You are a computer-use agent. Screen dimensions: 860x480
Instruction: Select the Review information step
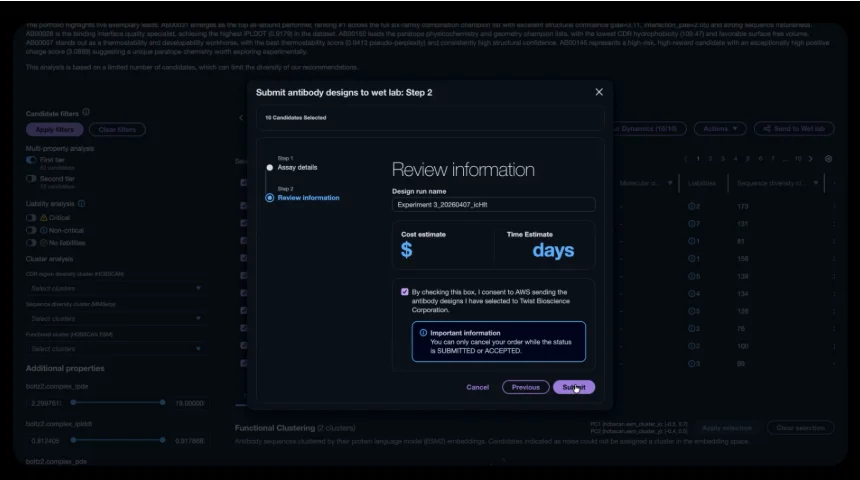(270, 198)
